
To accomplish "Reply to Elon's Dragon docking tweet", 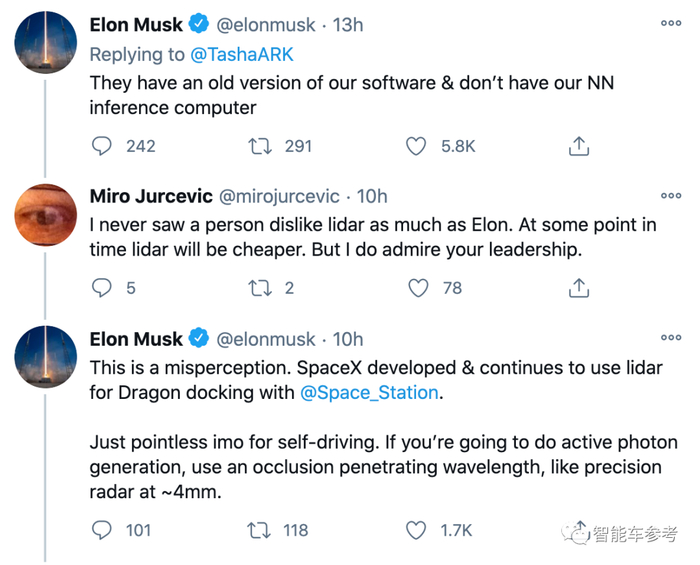I will coord(102,530).
